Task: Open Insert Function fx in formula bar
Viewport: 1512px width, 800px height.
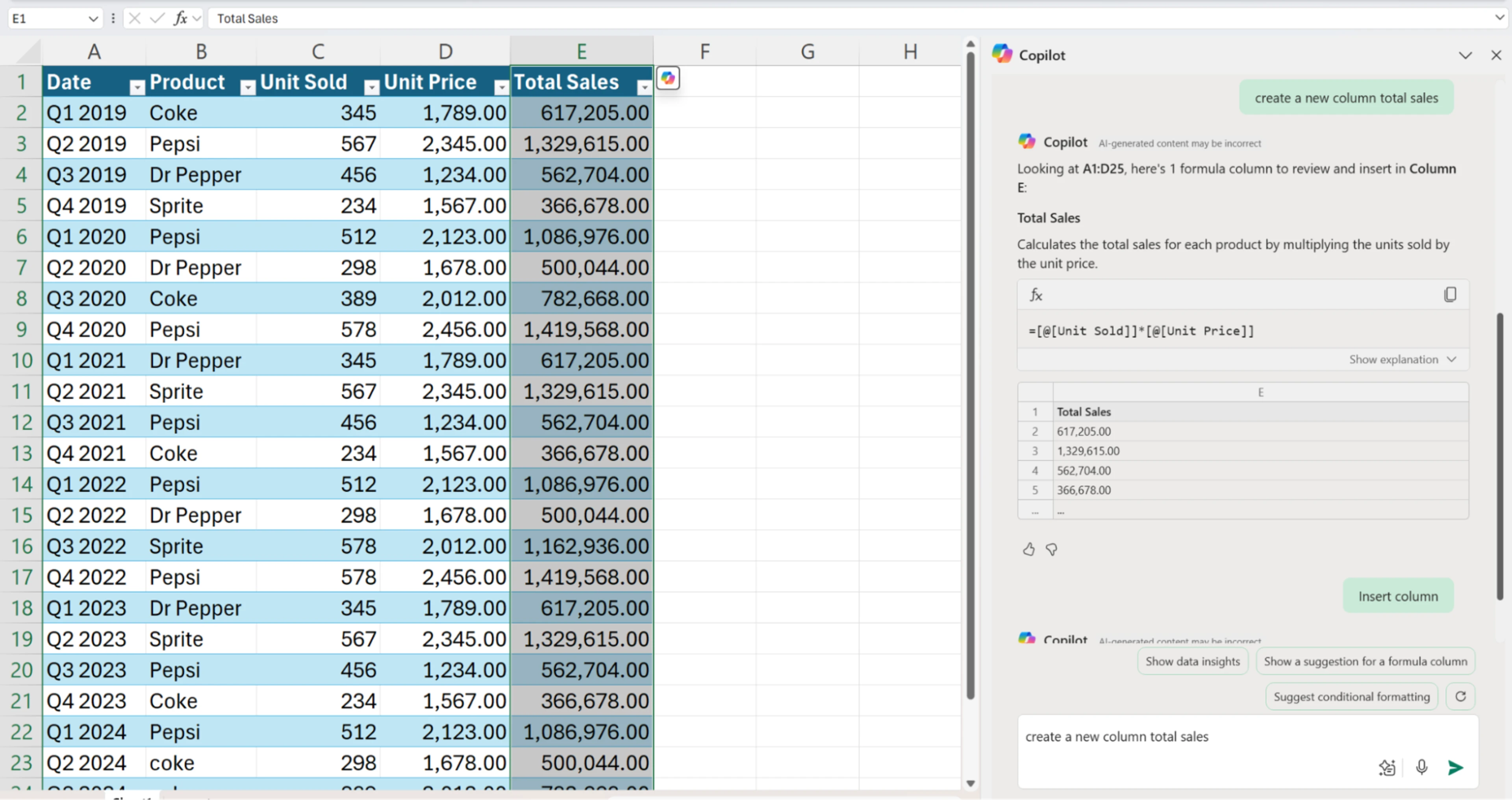Action: pos(180,18)
